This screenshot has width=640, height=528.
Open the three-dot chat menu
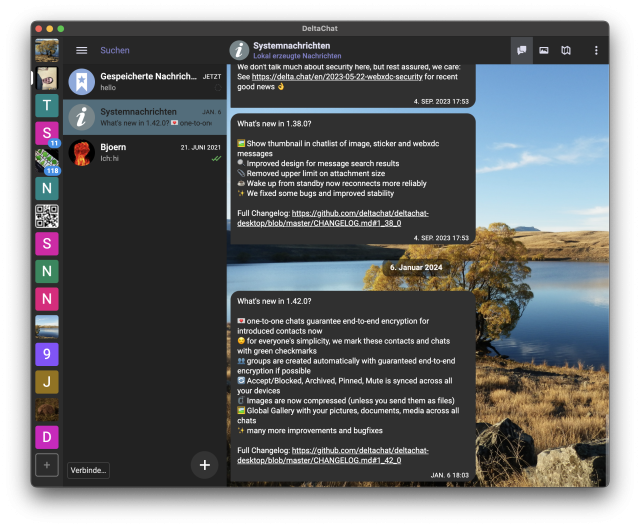point(596,50)
